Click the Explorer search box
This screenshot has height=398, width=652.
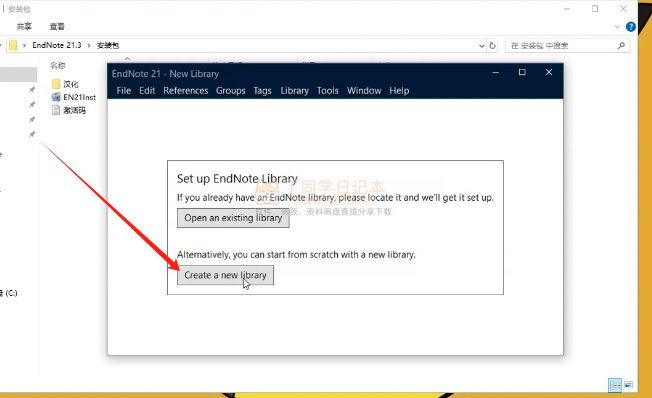[567, 46]
